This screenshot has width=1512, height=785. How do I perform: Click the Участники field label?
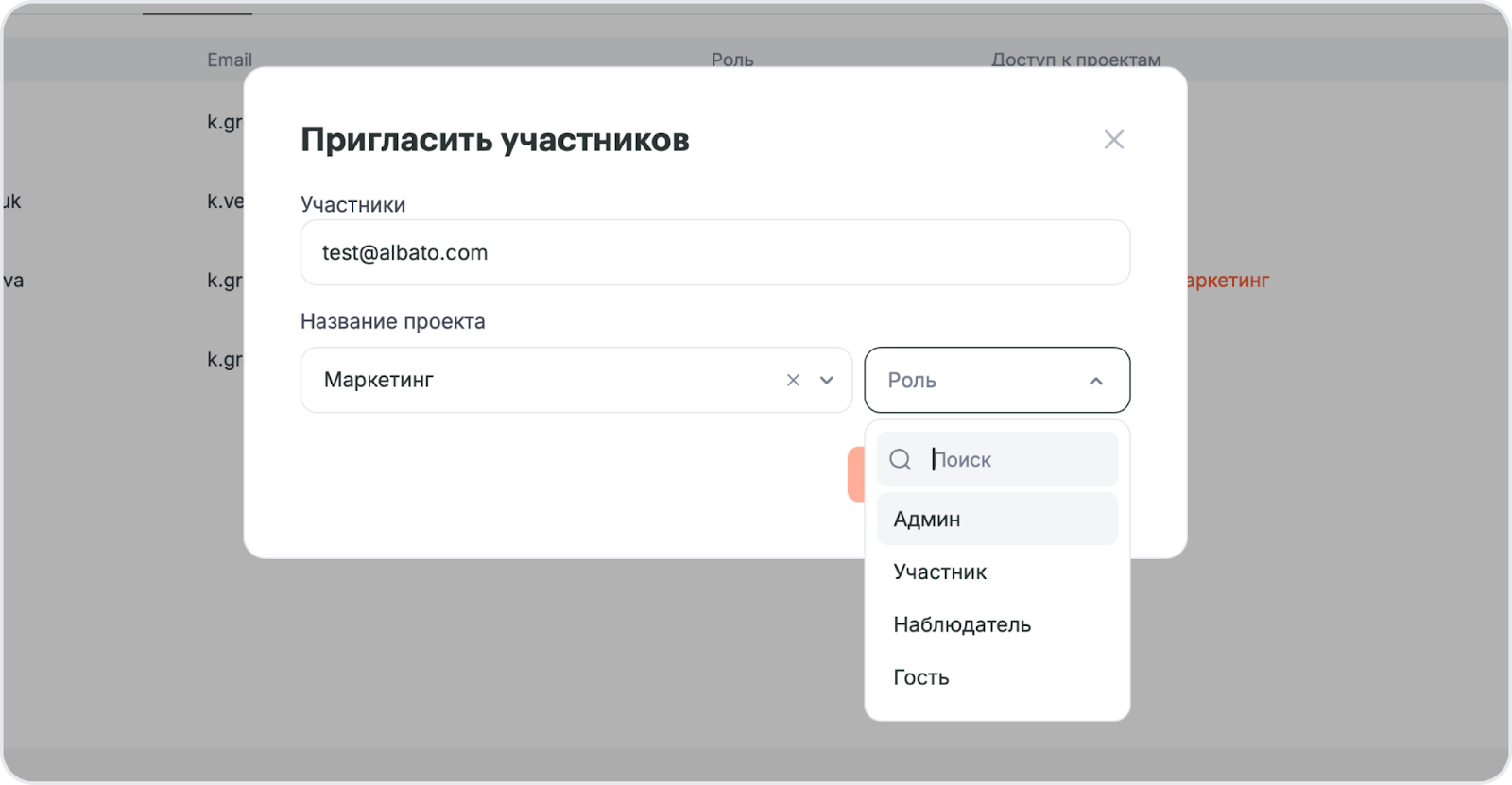352,205
